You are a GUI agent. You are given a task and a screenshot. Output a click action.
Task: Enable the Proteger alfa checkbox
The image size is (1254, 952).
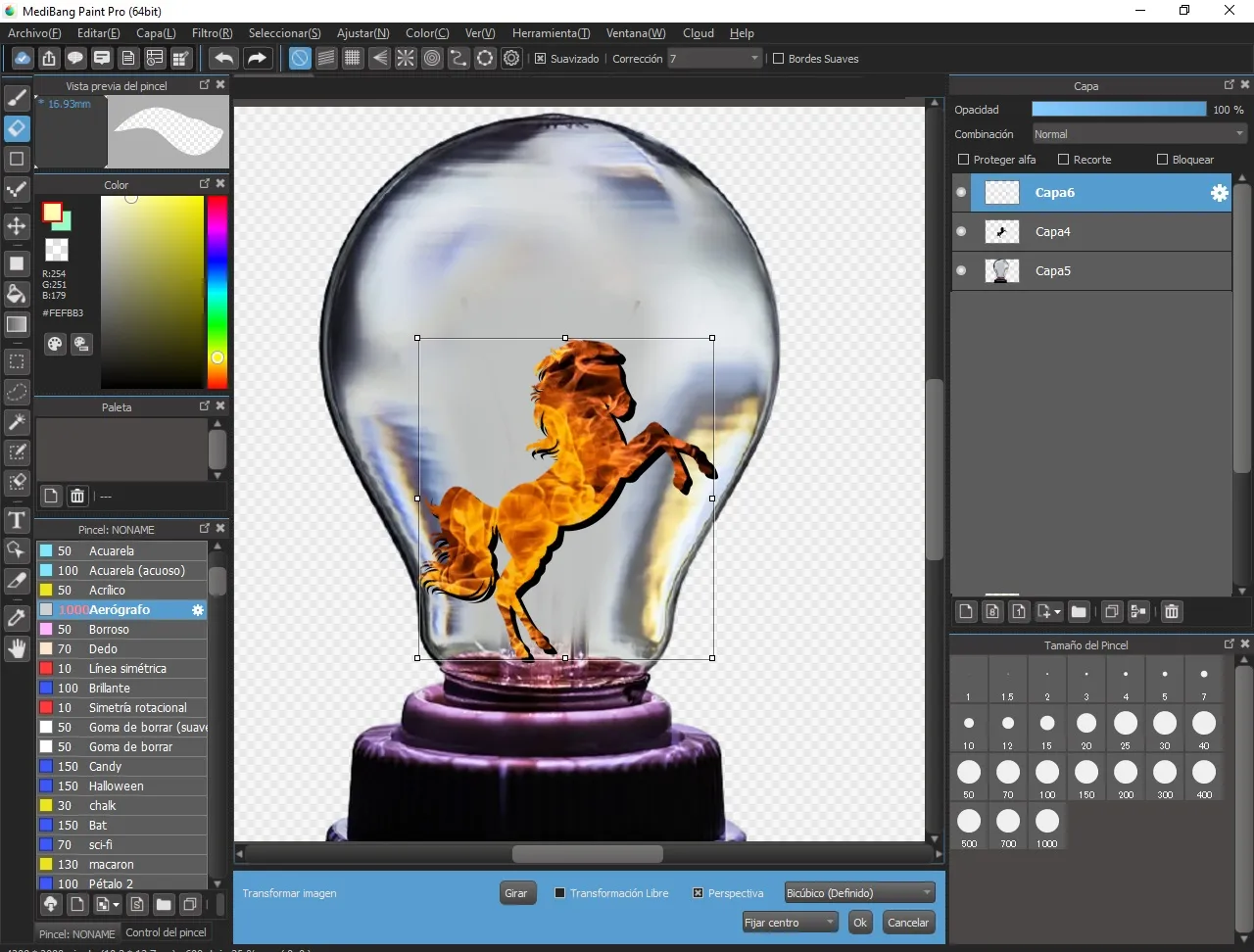point(963,160)
